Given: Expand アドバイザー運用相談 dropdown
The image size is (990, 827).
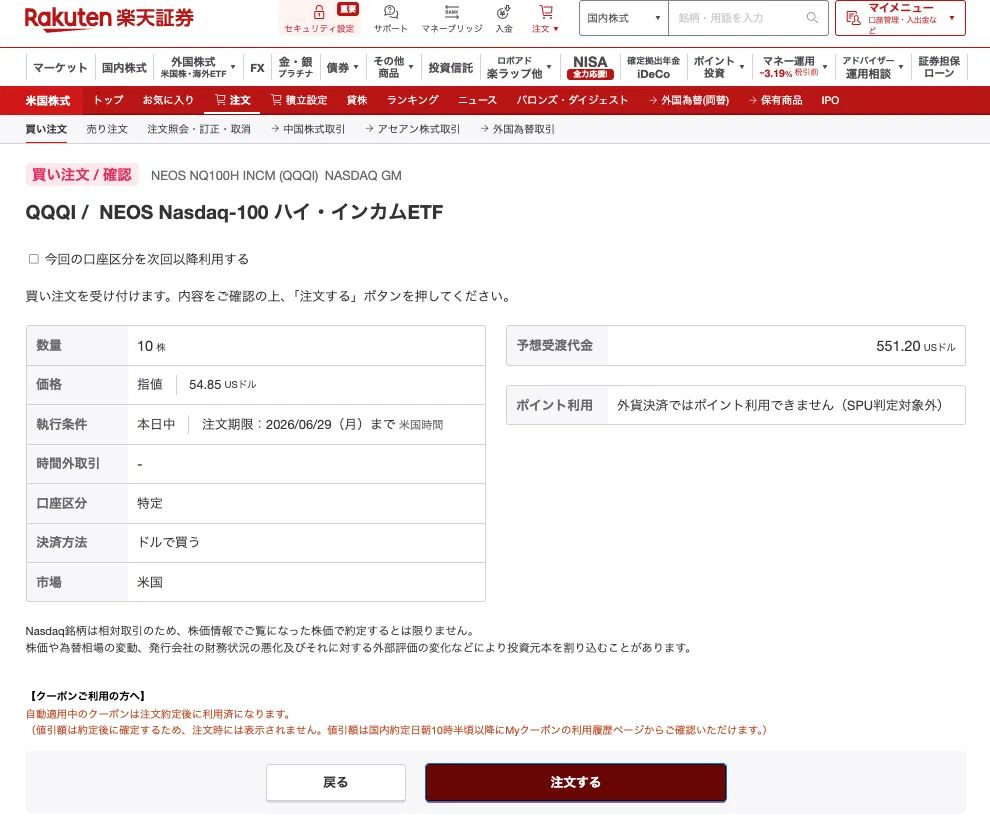Looking at the screenshot, I should (873, 68).
